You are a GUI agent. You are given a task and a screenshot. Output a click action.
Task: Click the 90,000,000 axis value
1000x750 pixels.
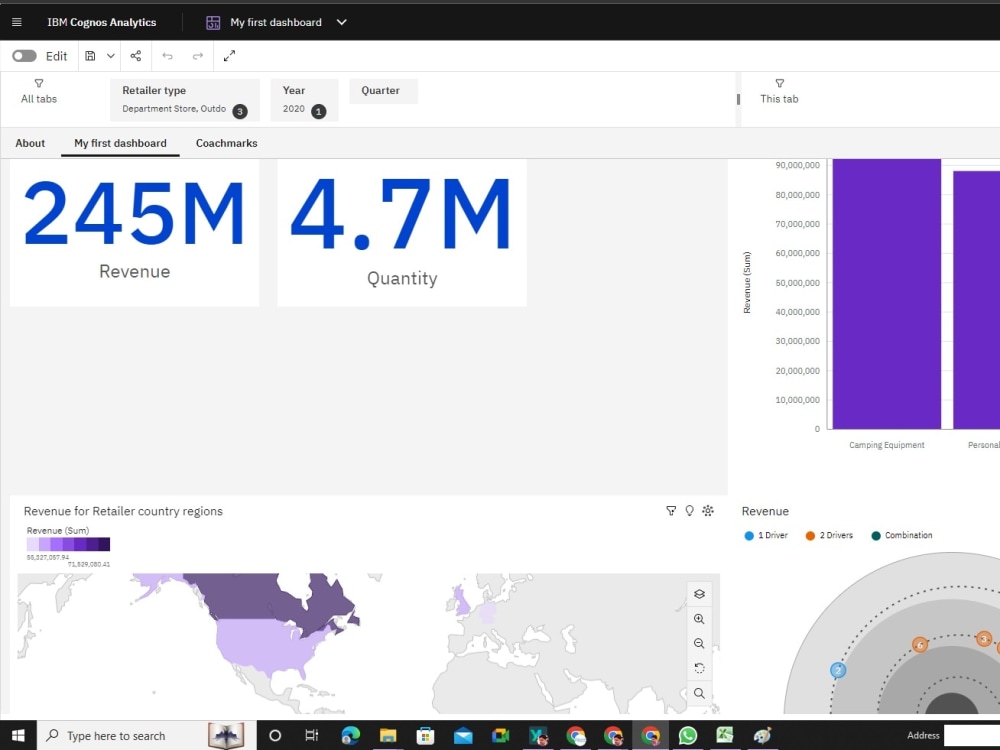[x=797, y=165]
